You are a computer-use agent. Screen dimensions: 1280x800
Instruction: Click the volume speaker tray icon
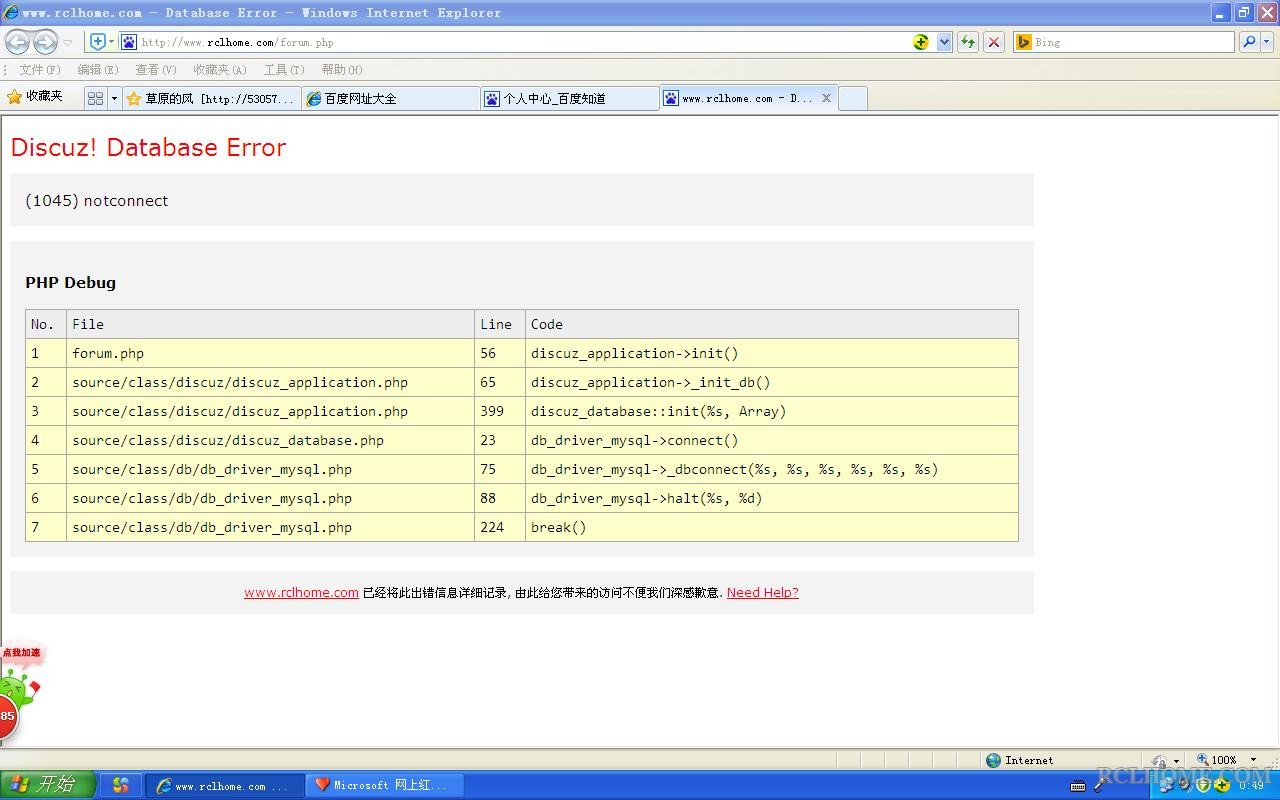1184,786
